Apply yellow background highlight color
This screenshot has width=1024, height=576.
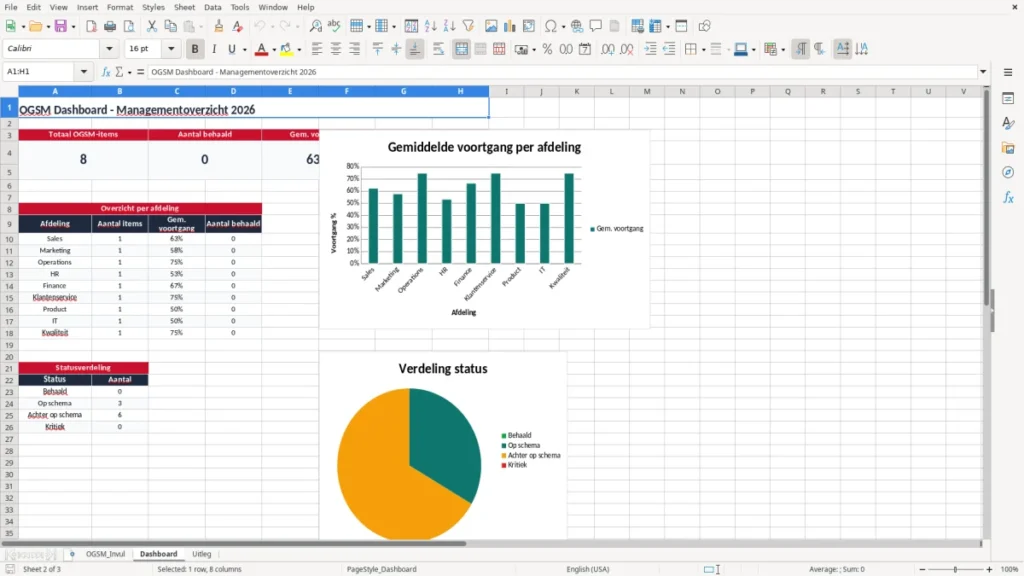pos(287,49)
